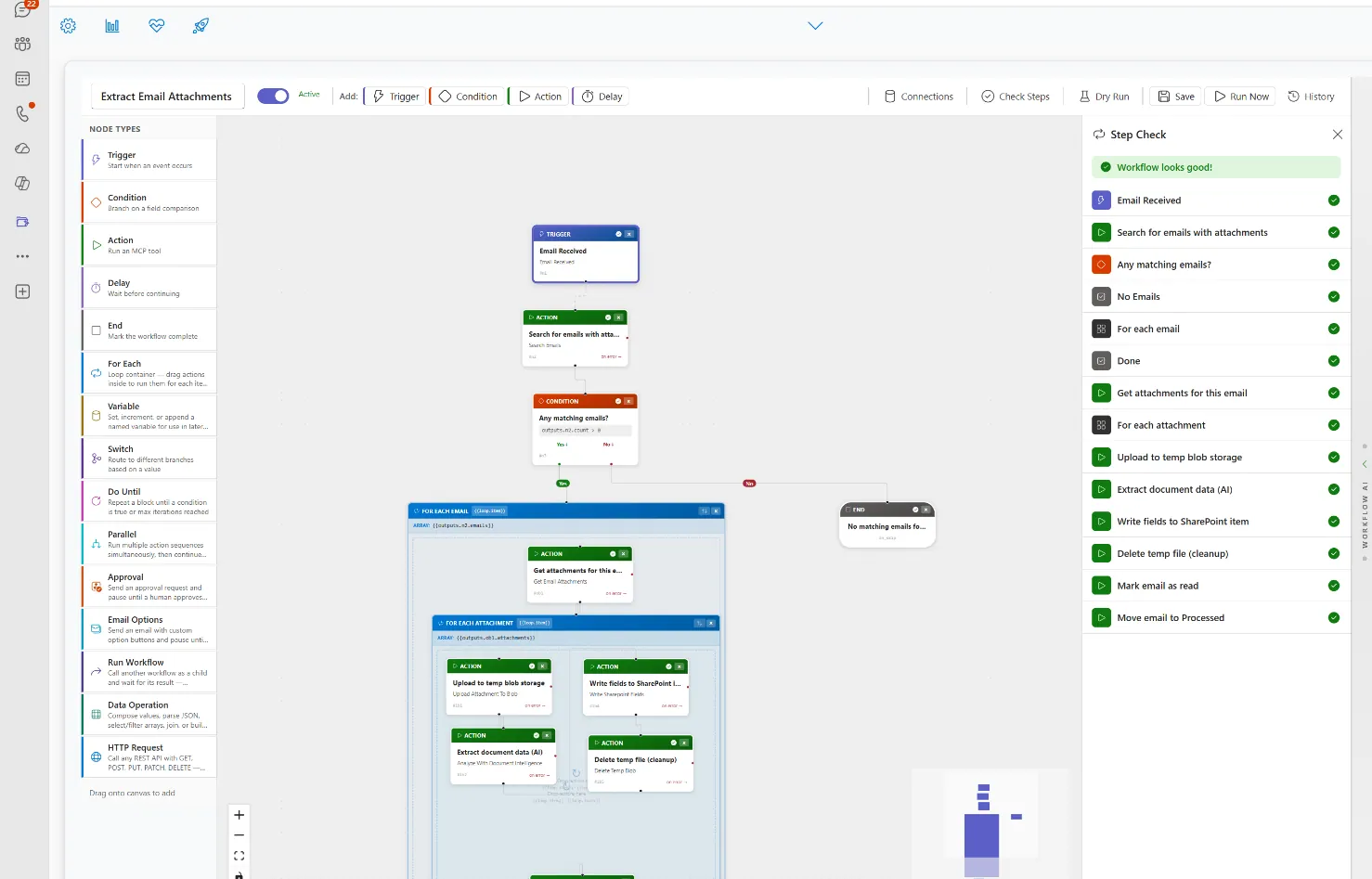
Task: Add a Trigger node from toolbar
Action: 395,97
